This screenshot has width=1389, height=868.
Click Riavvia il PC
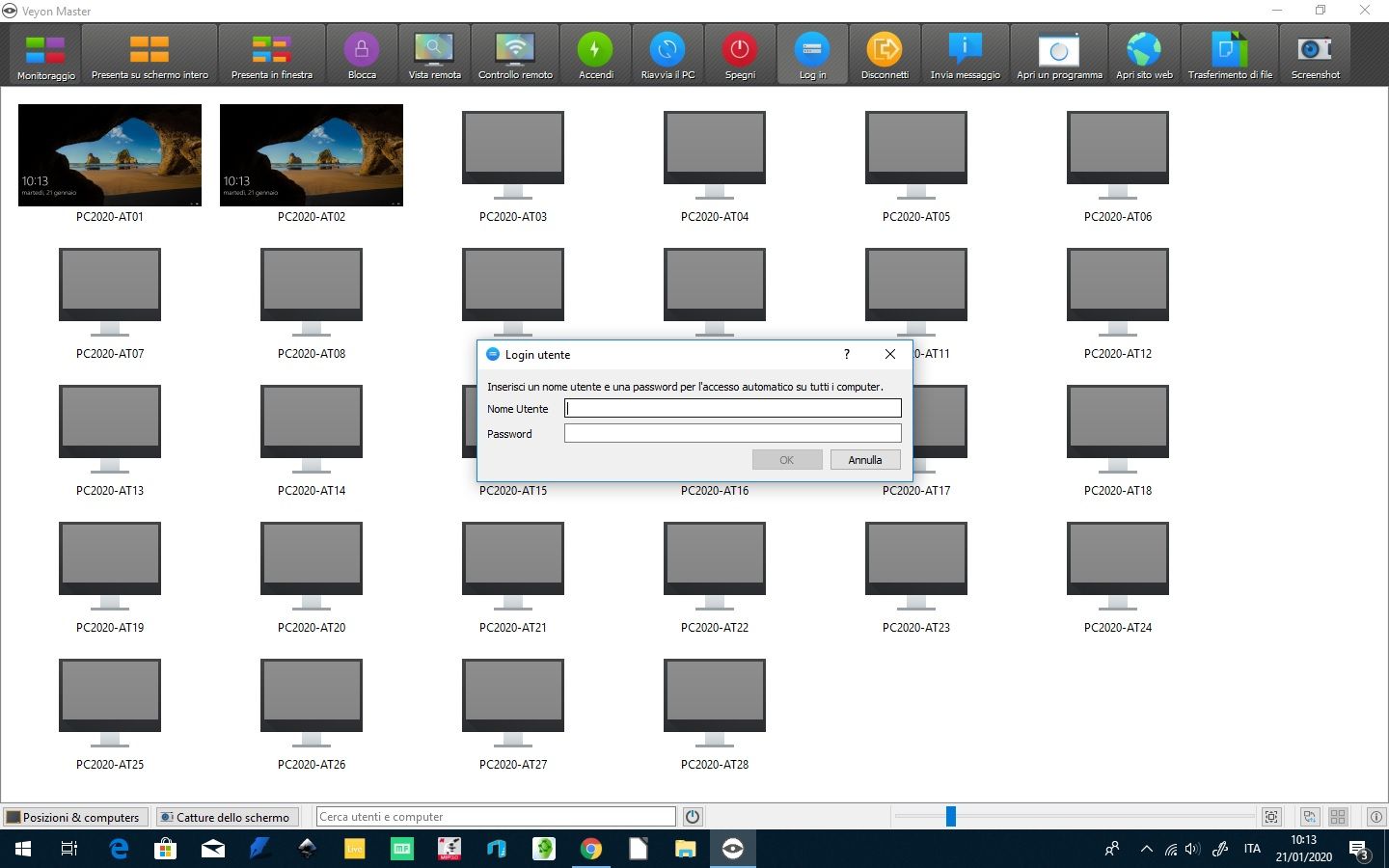click(667, 55)
